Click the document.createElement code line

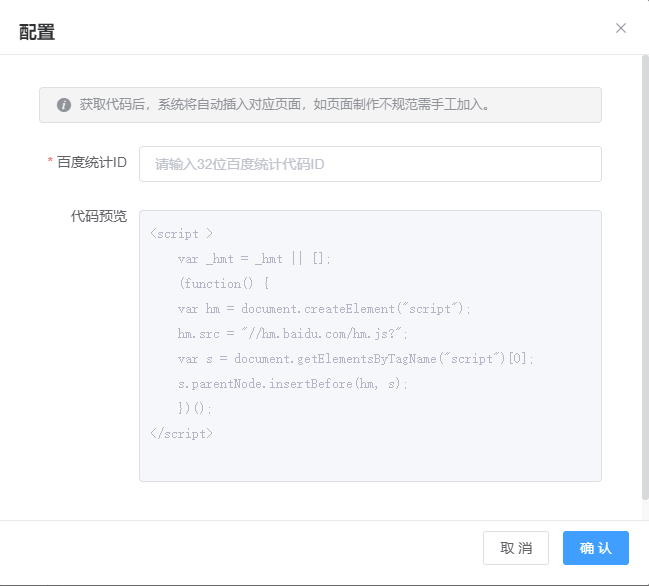coord(324,309)
